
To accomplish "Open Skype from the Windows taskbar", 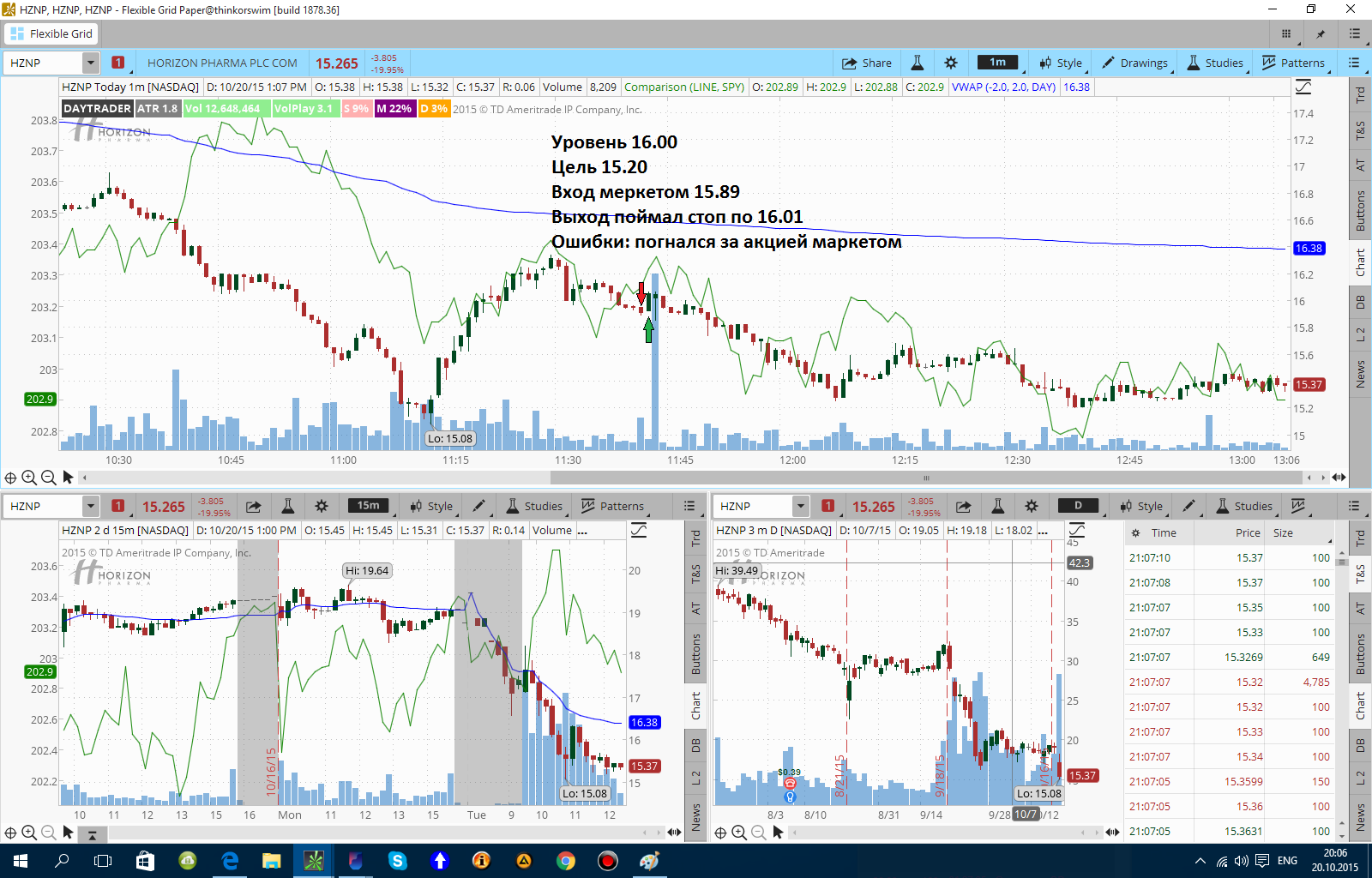I will tap(397, 860).
